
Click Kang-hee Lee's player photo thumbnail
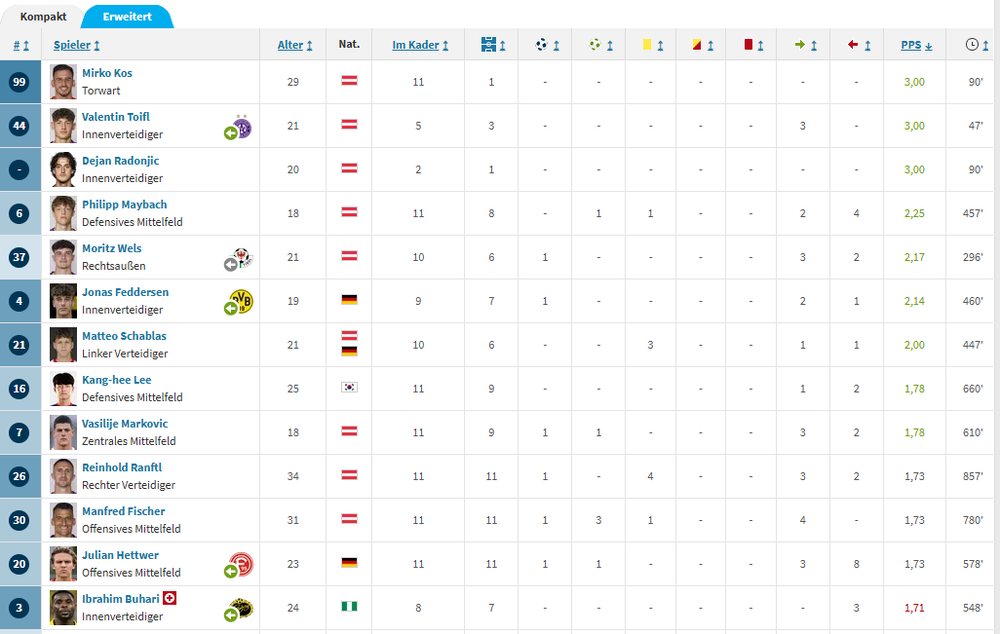coord(63,388)
